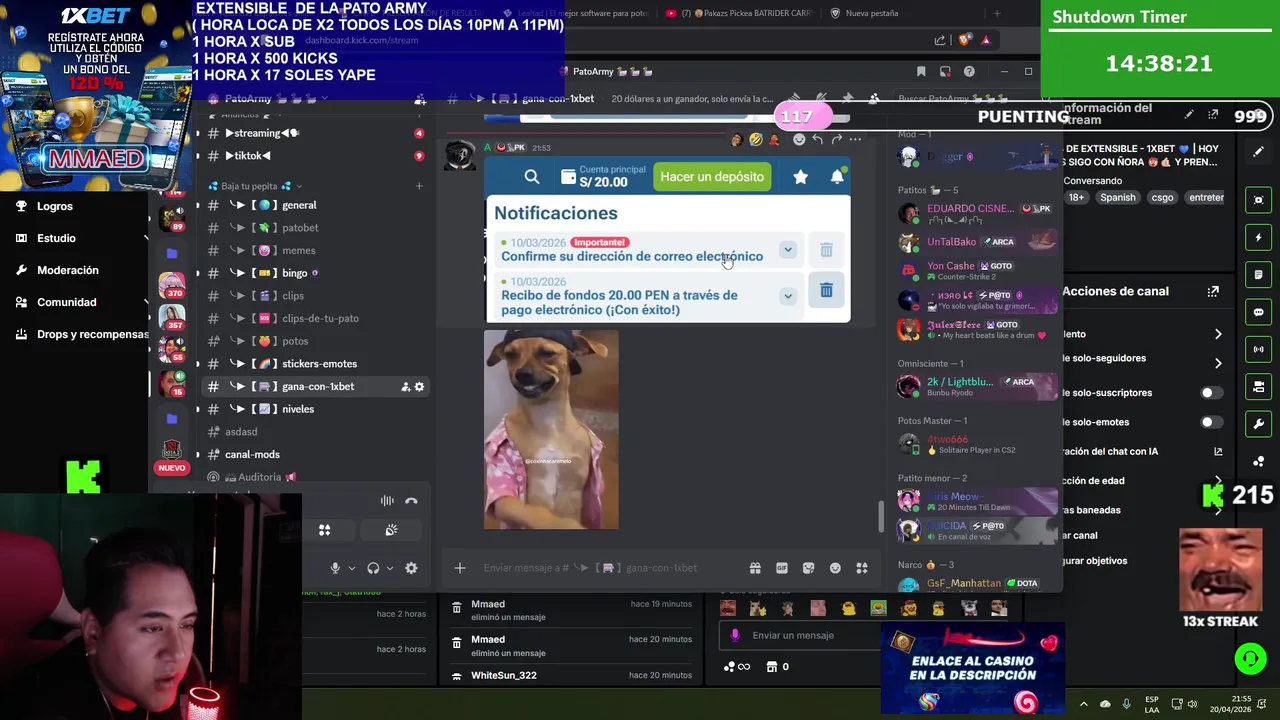Reply to the message with arrow icon
Screen dimensions: 1280x720
(x=818, y=139)
